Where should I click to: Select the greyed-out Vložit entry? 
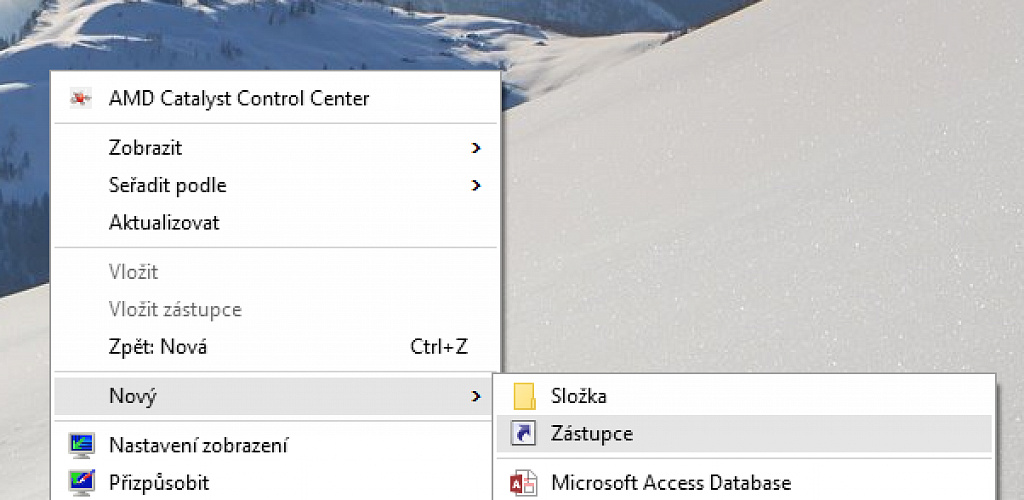tap(133, 272)
